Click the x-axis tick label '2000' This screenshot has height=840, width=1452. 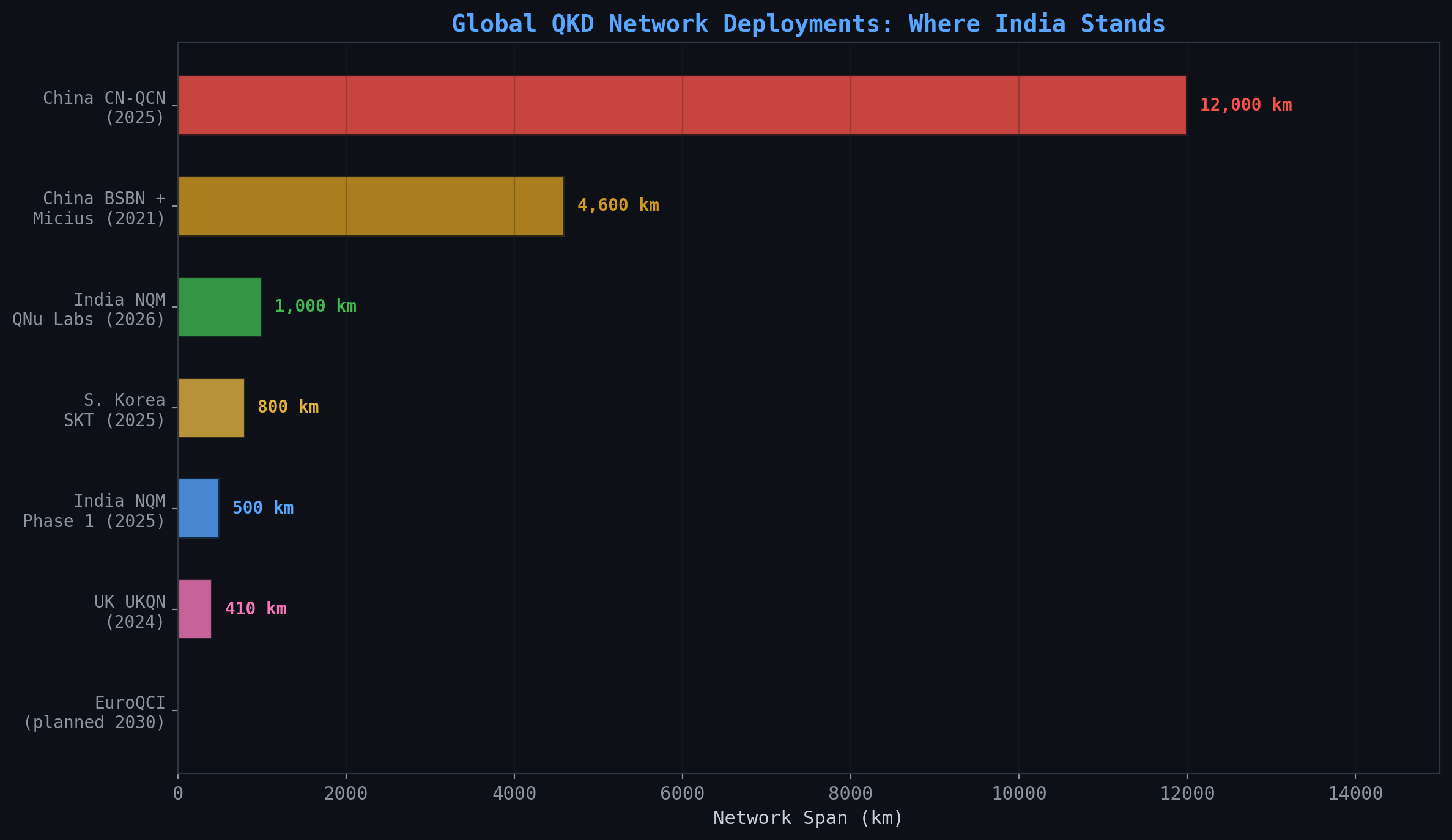[346, 794]
